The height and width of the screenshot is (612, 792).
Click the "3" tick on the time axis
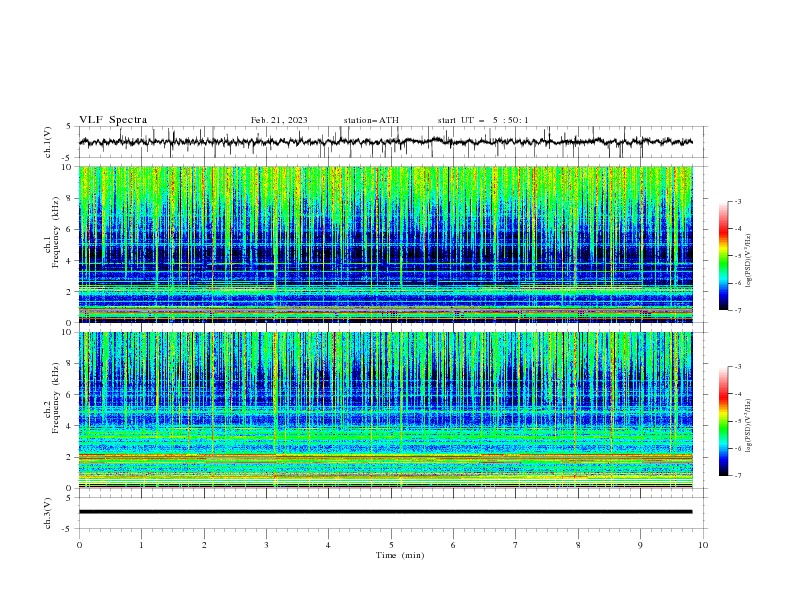coord(266,545)
